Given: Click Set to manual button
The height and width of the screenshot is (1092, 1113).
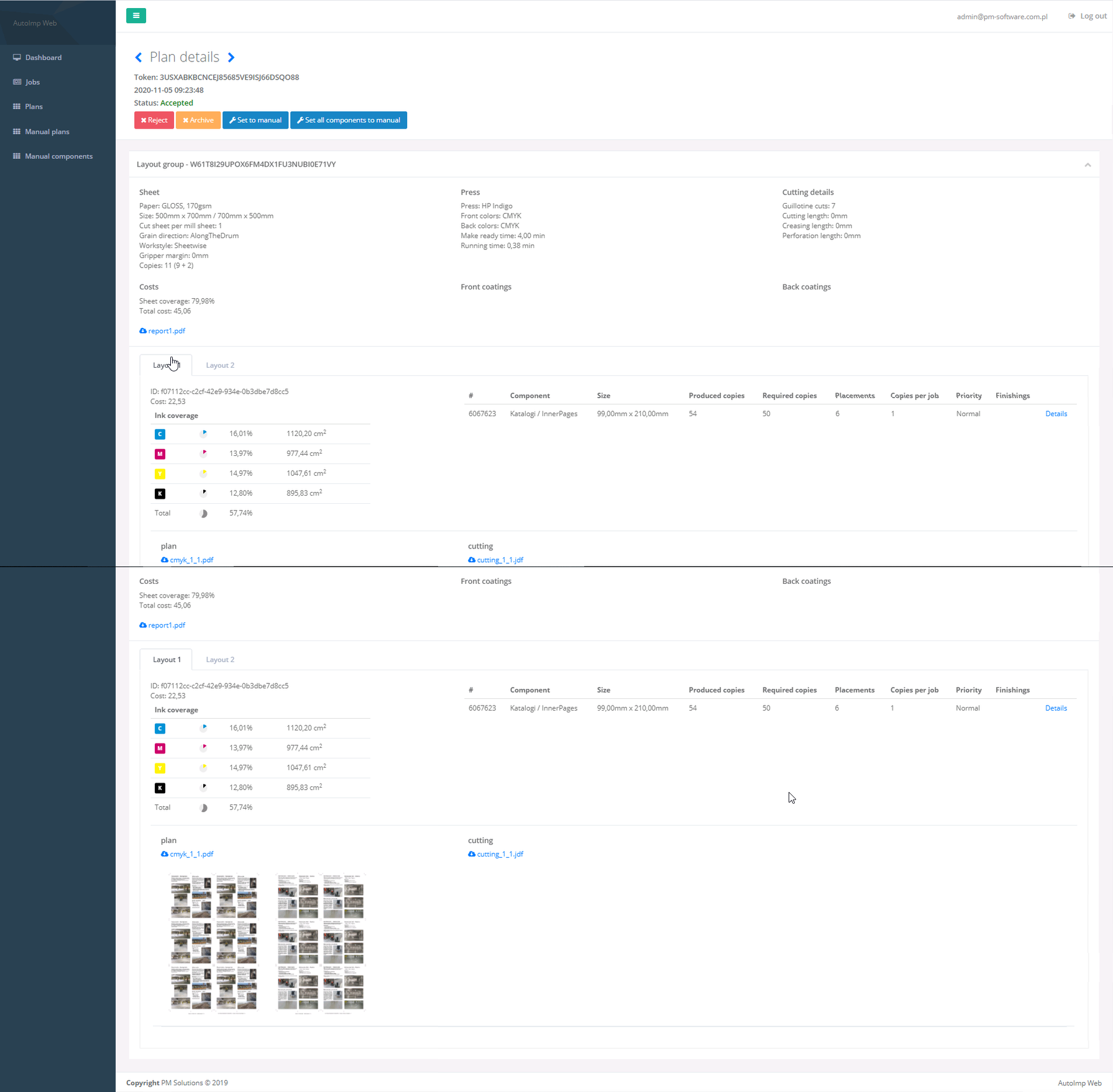Looking at the screenshot, I should 255,121.
